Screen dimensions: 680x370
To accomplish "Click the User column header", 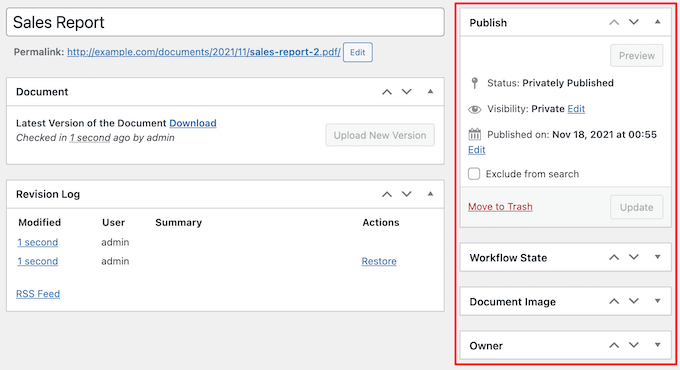I will pos(114,223).
